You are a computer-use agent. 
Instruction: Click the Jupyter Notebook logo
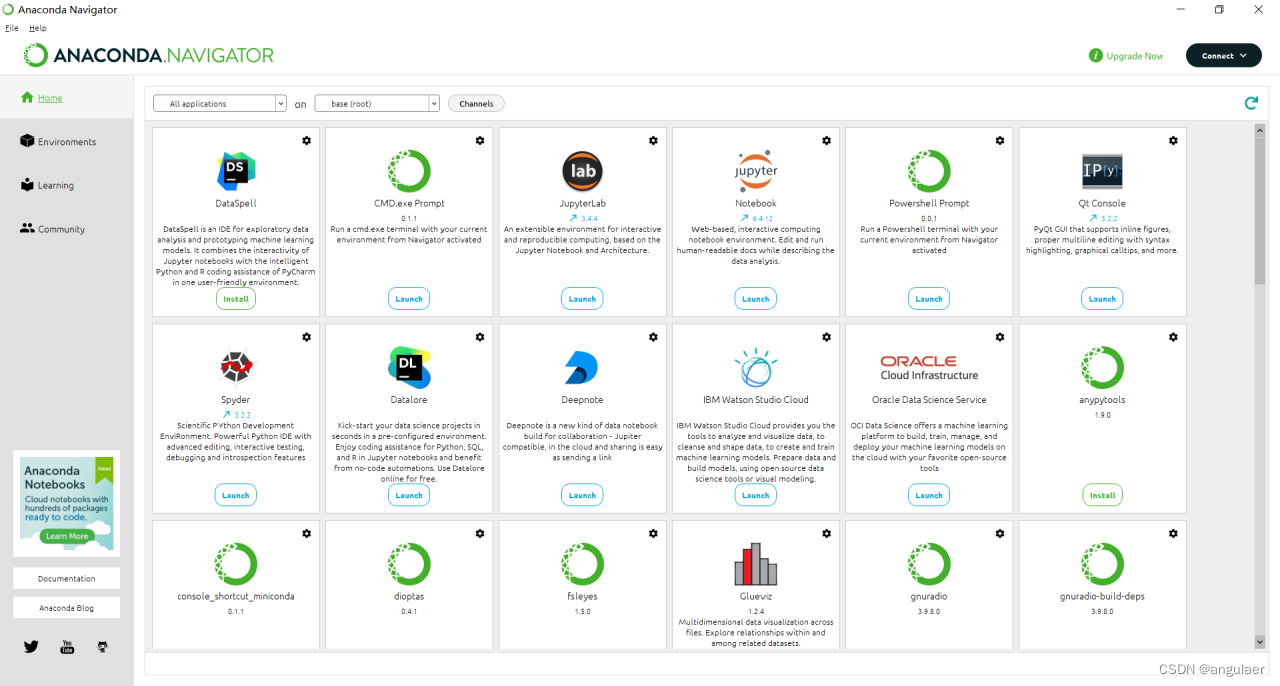click(756, 171)
